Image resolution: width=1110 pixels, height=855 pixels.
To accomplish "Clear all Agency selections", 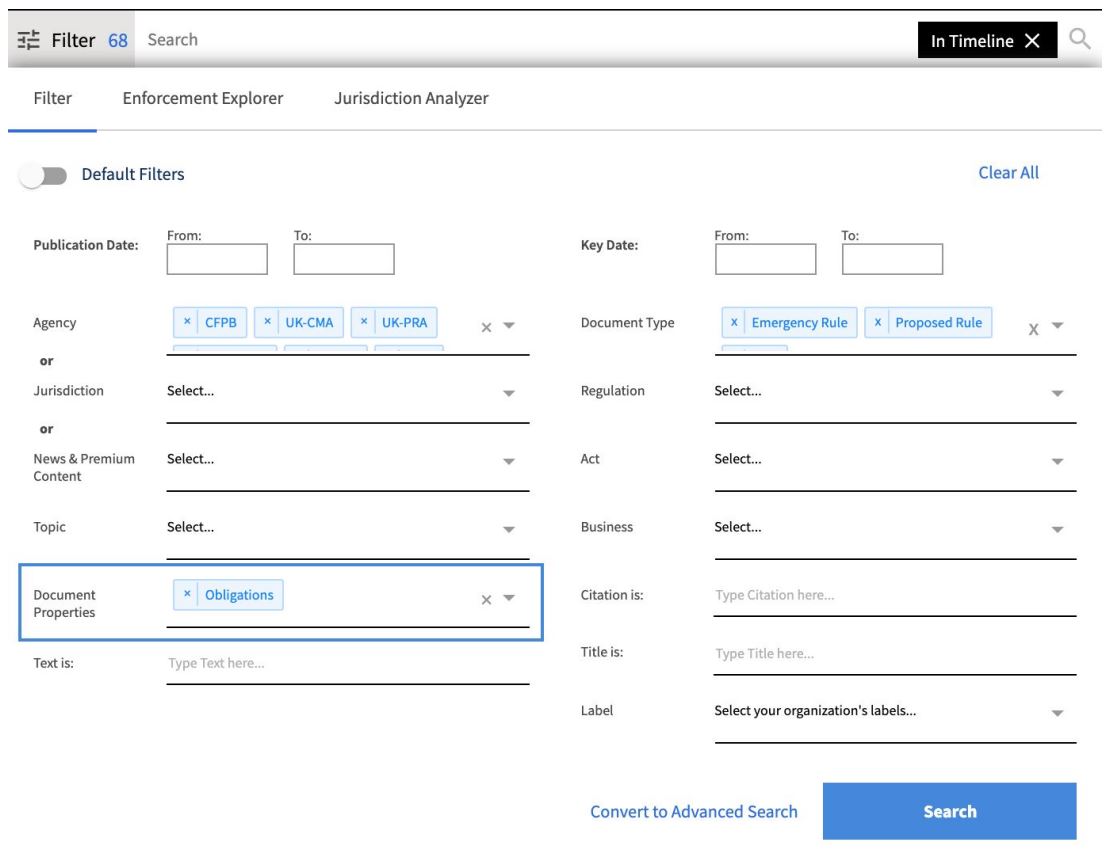I will (486, 327).
